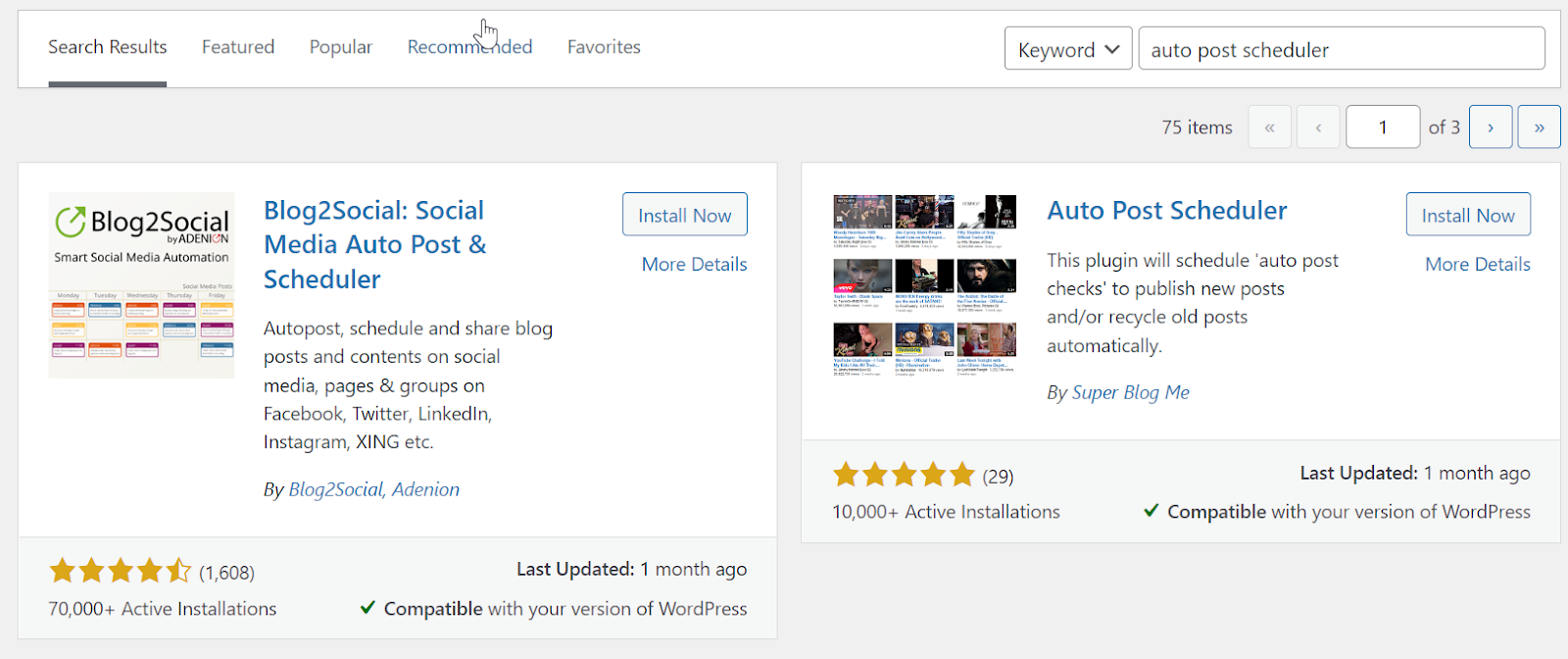Switch to the Featured tab
Viewport: 1568px width, 659px height.
coord(238,47)
